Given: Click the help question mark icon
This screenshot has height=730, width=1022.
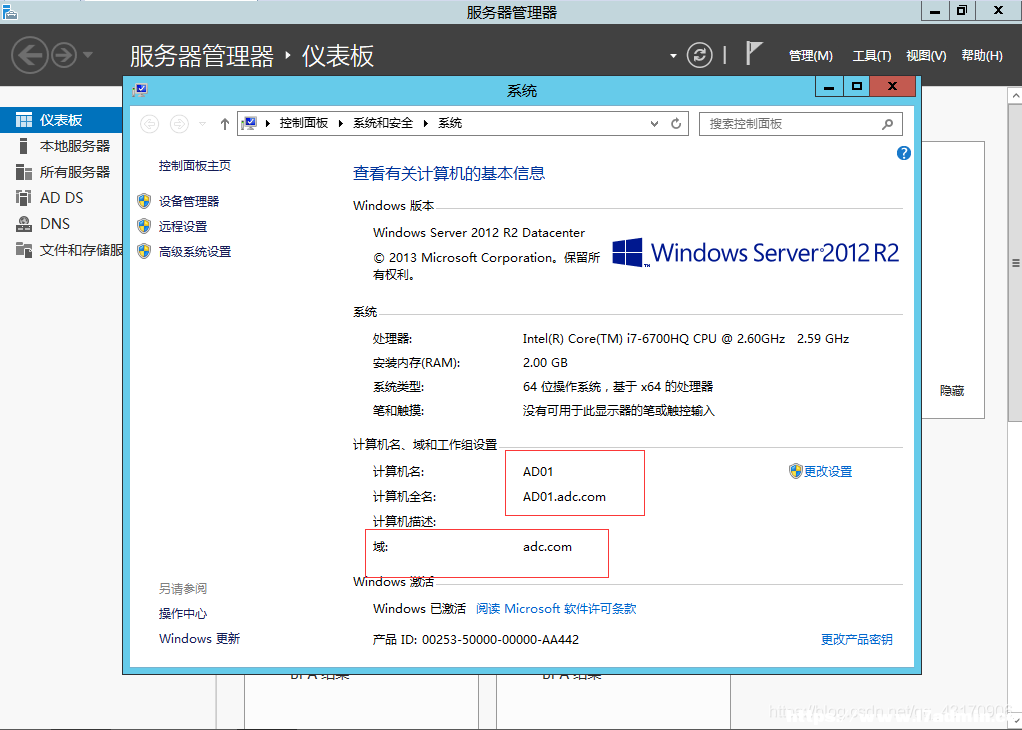Looking at the screenshot, I should point(903,153).
